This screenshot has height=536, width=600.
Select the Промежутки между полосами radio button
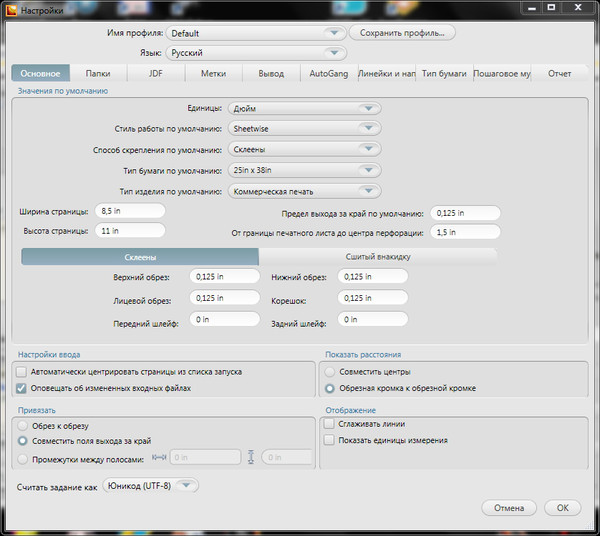point(23,459)
